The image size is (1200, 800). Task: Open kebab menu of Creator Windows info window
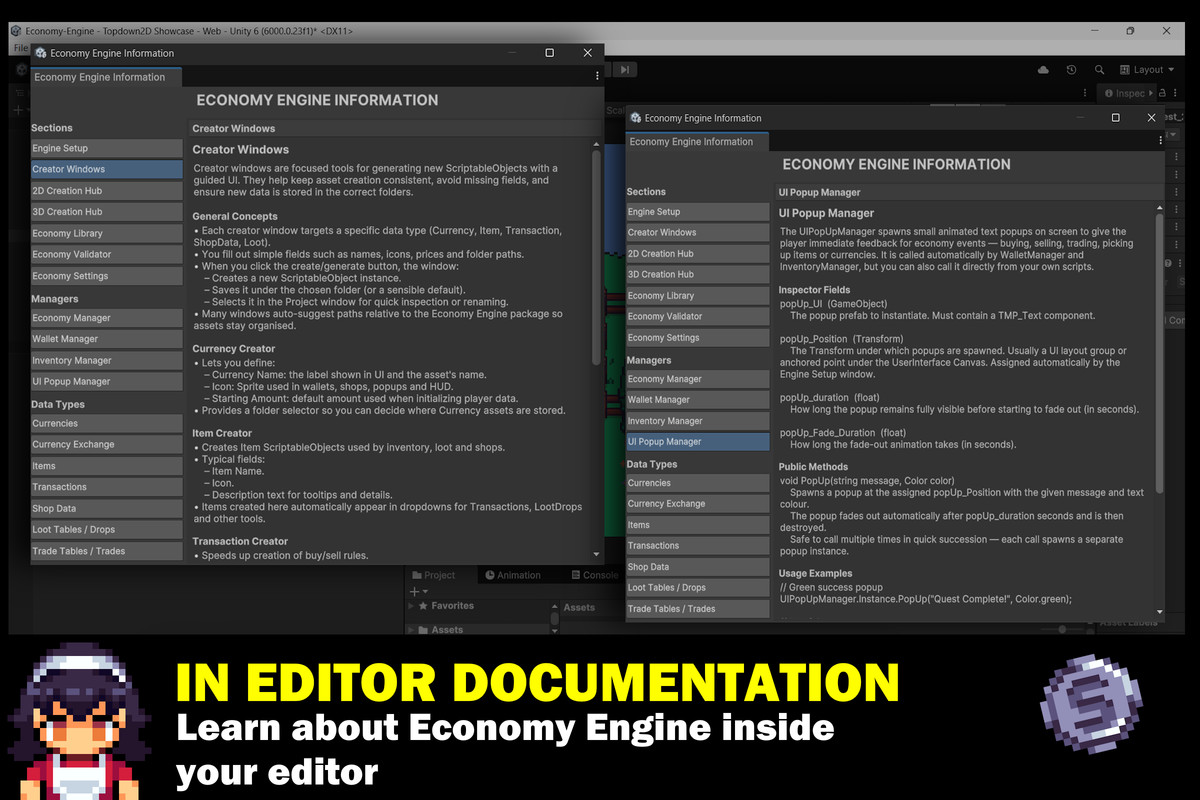(x=597, y=76)
